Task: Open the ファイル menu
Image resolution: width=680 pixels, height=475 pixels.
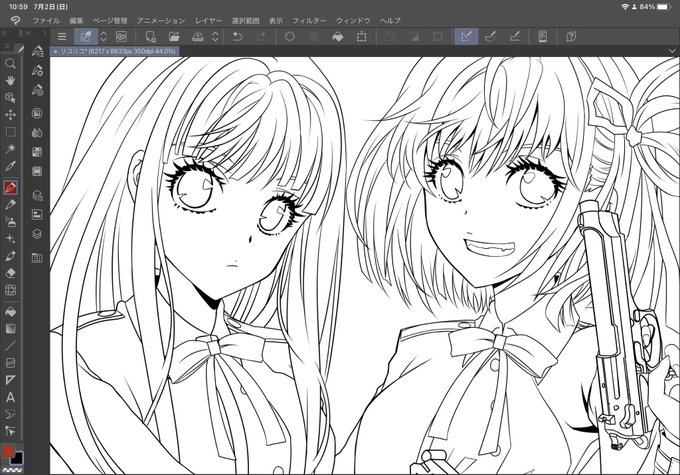Action: pos(46,20)
